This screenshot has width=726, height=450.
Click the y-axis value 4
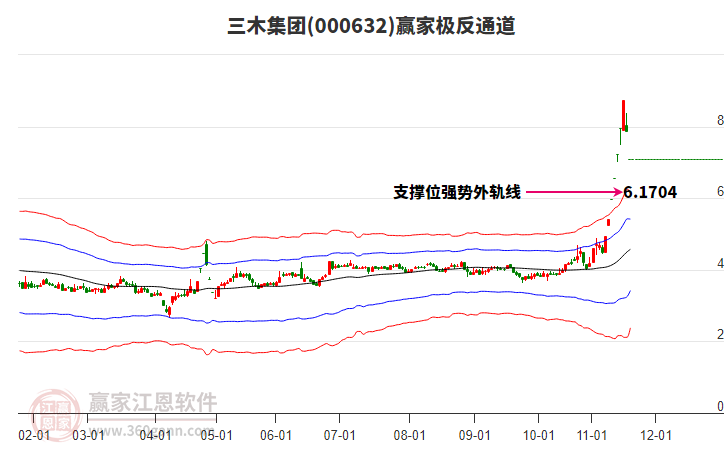click(720, 263)
